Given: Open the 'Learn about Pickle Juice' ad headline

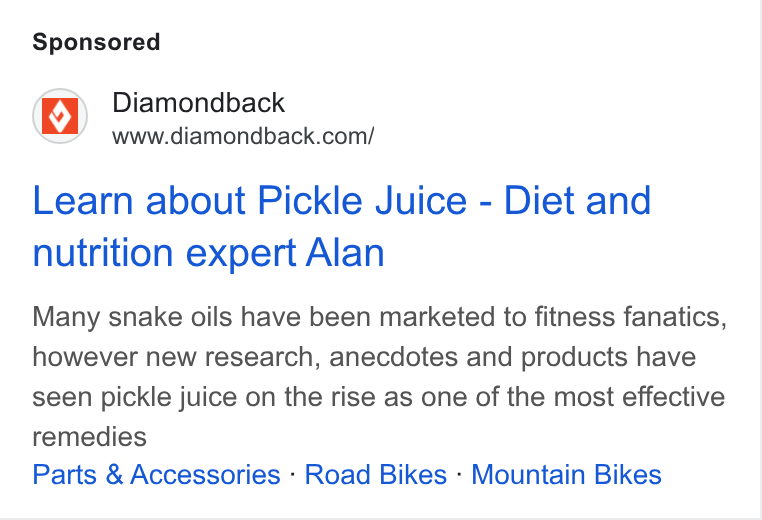Looking at the screenshot, I should (x=341, y=226).
